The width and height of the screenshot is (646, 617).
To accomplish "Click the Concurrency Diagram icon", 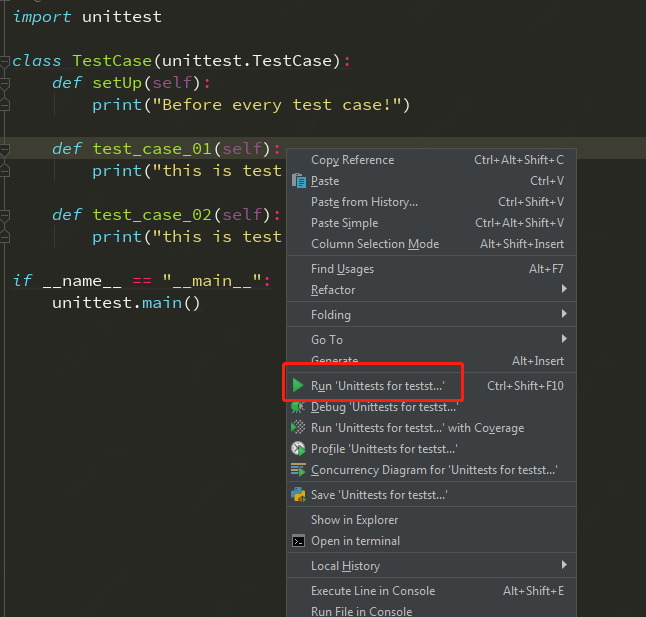I will [298, 470].
